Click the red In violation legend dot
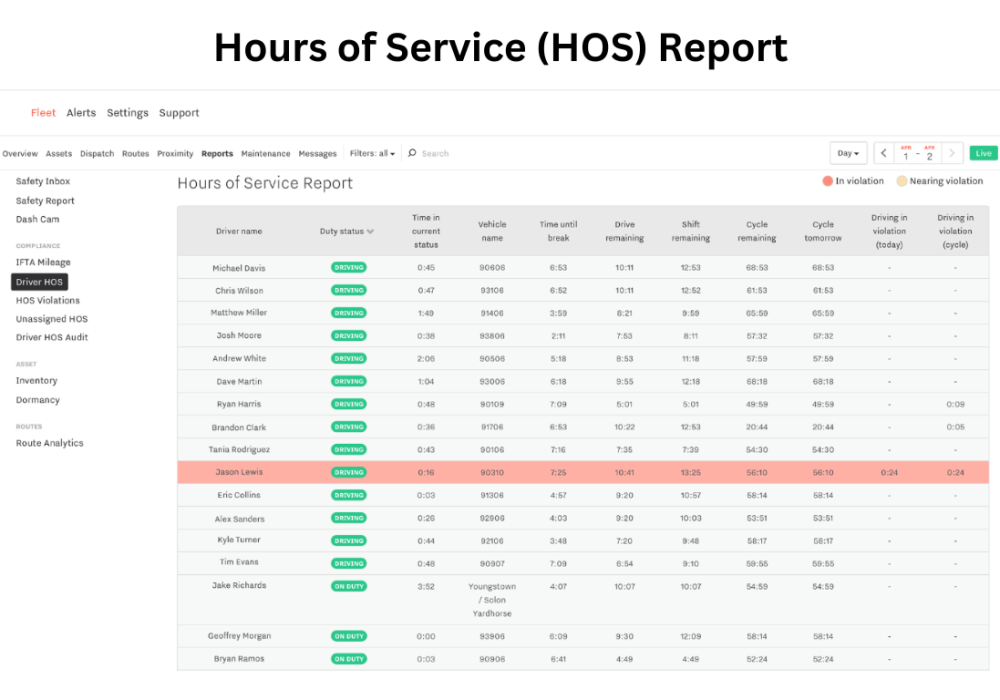 (827, 181)
